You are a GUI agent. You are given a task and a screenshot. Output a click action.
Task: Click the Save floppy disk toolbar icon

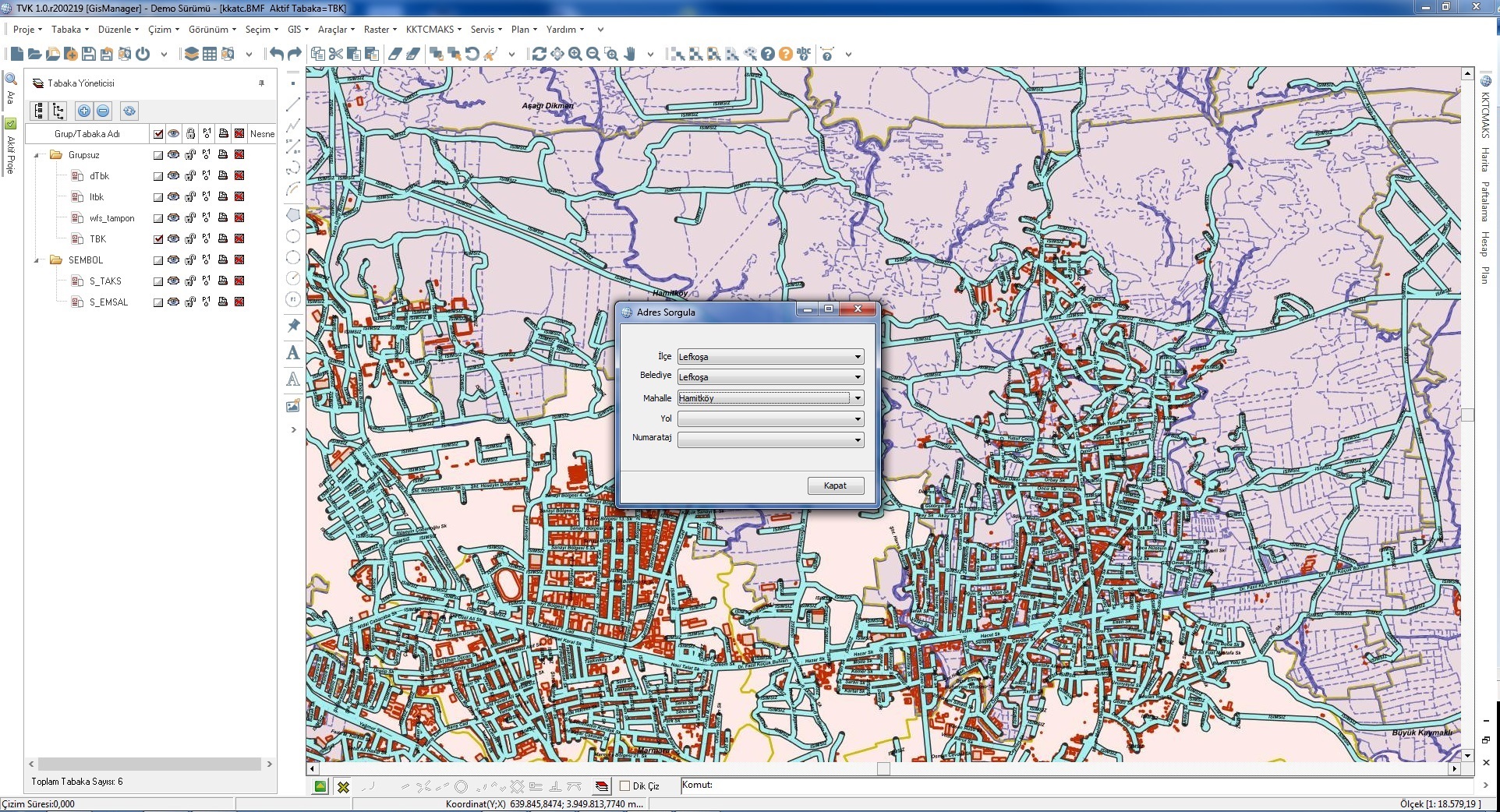[x=88, y=54]
